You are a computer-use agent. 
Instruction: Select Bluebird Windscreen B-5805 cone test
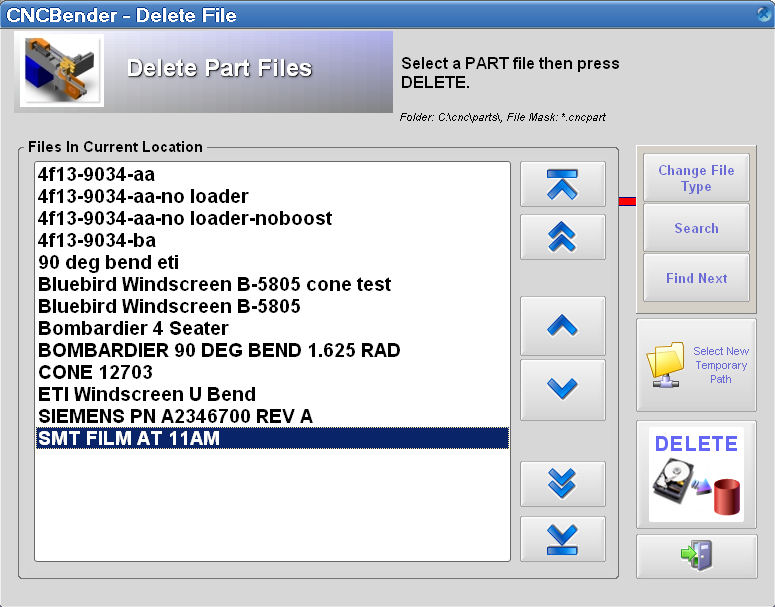[214, 284]
